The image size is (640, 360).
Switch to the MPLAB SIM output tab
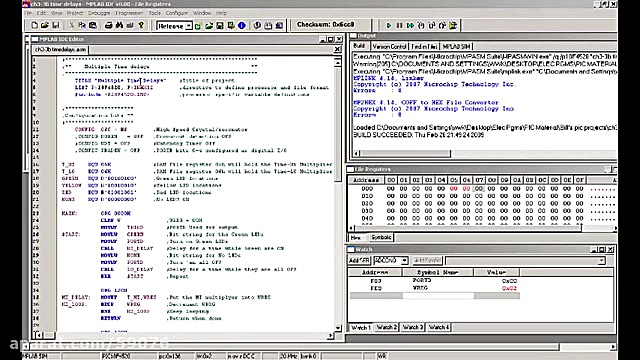point(457,47)
